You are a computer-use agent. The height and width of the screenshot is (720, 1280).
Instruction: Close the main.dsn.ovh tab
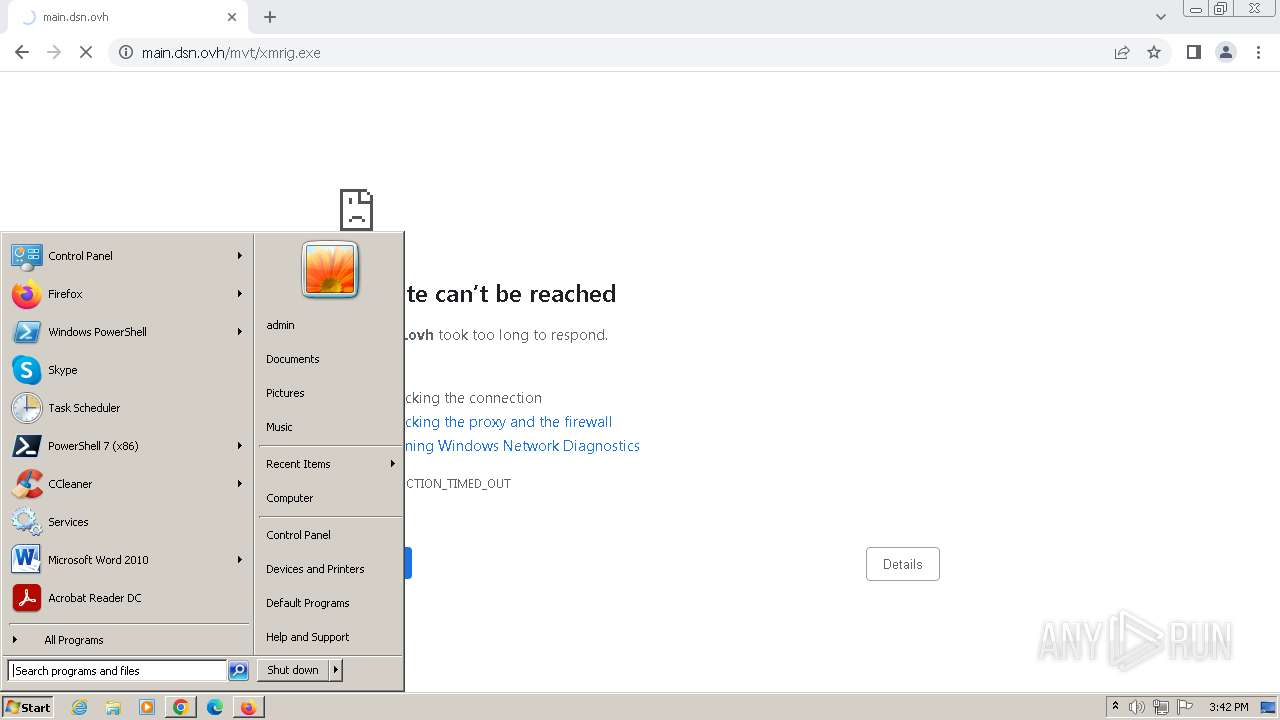tap(232, 17)
